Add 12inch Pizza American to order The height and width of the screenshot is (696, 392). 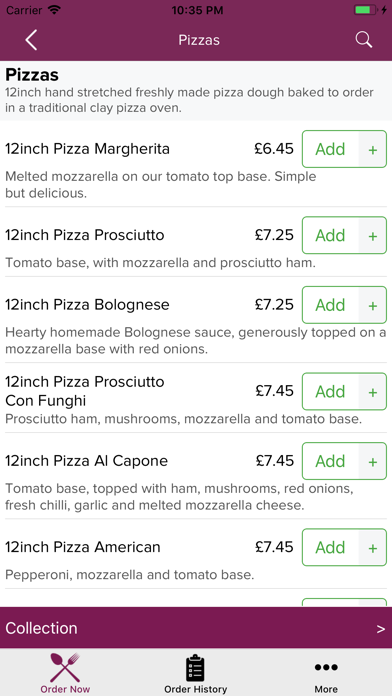[330, 547]
